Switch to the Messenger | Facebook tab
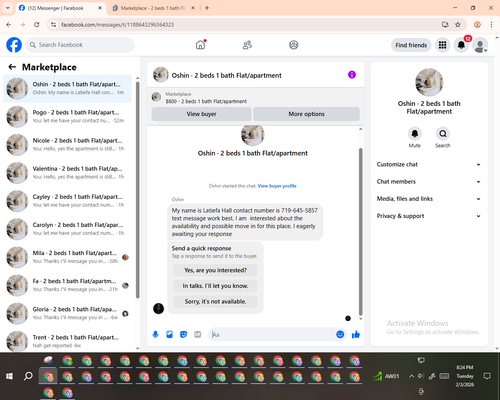 61,8
